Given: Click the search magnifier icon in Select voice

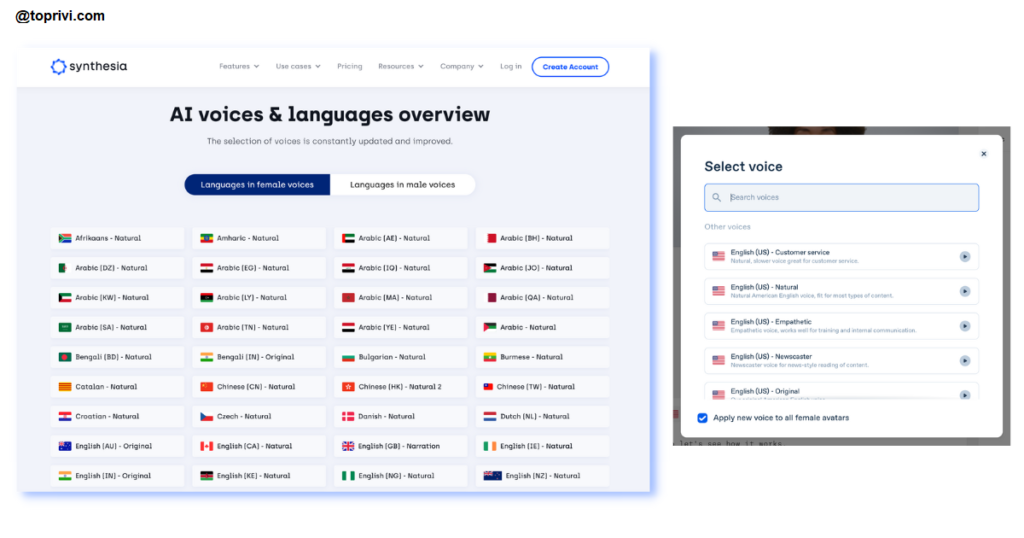Looking at the screenshot, I should coord(716,197).
